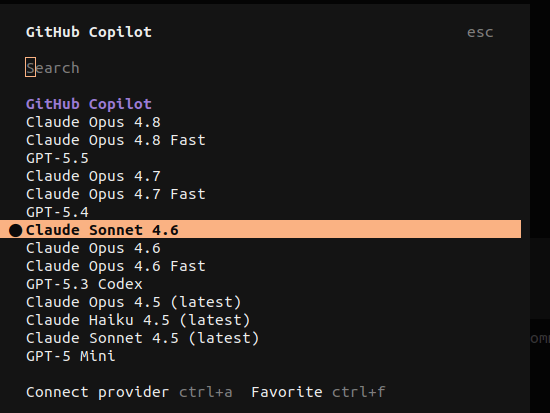
Task: Select the GPT-5.5 model
Action: [x=58, y=158]
